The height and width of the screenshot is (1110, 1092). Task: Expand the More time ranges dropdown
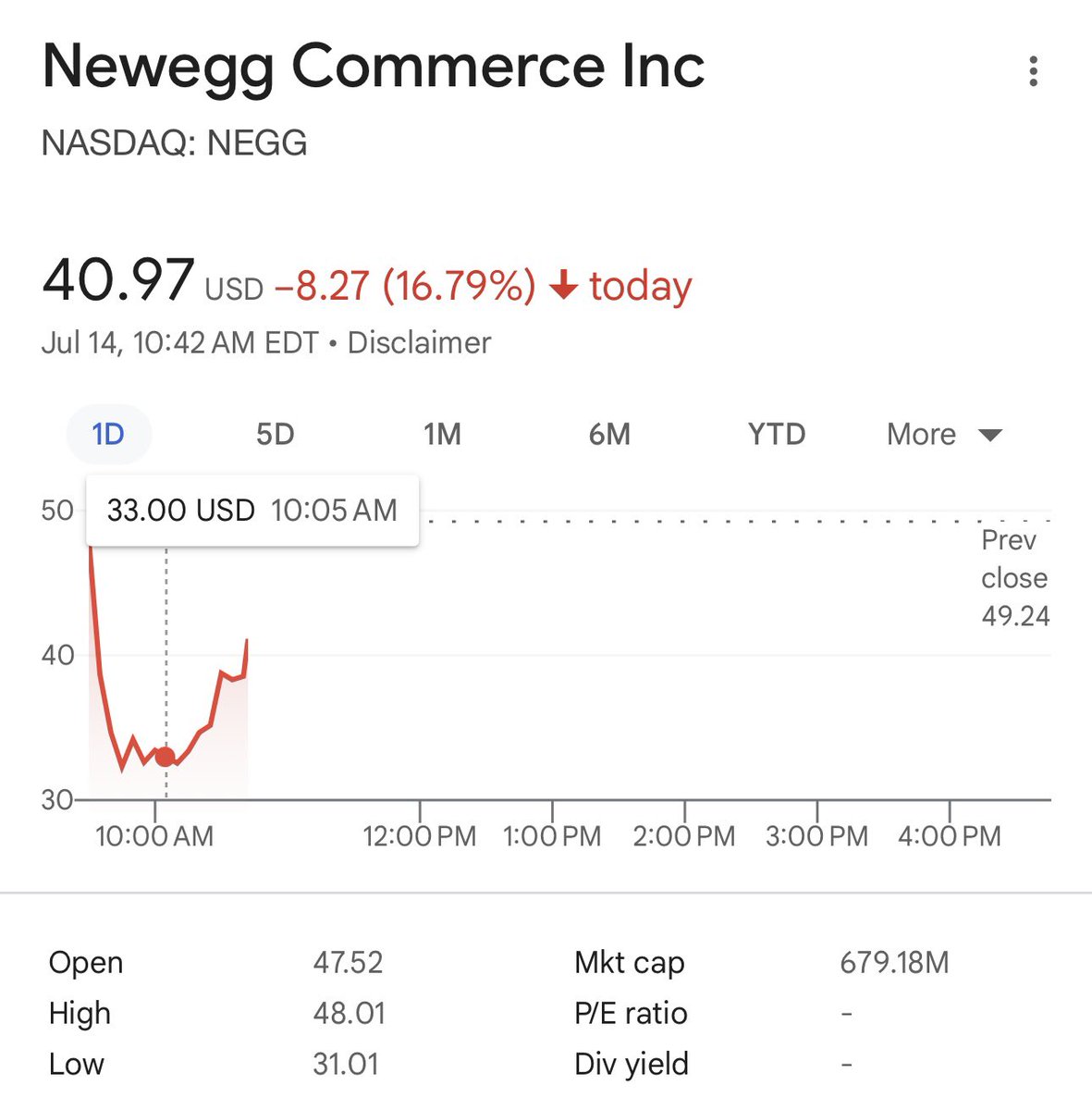click(x=944, y=434)
